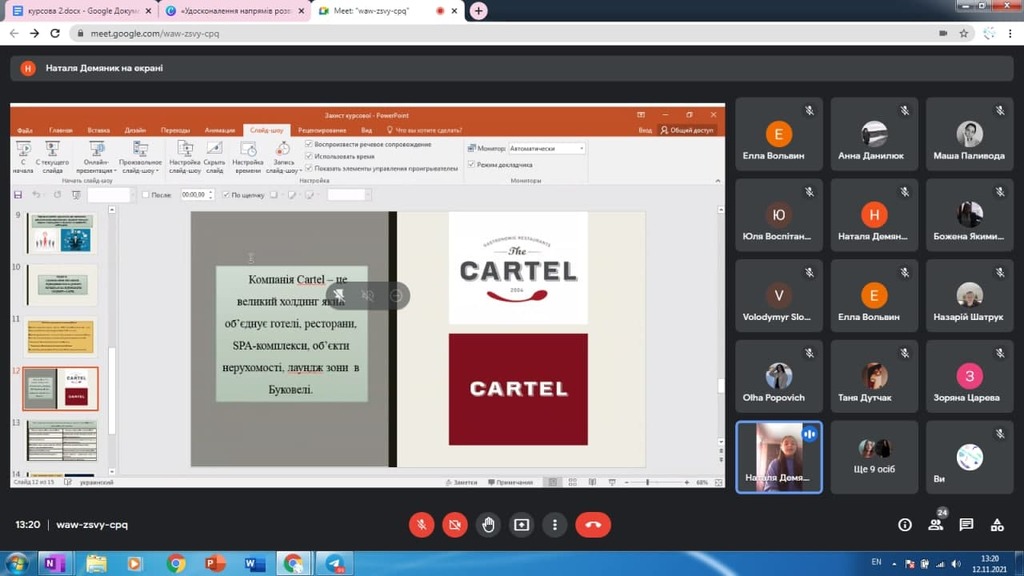Show the participants list with 24 badge
1024x576 pixels.
936,524
